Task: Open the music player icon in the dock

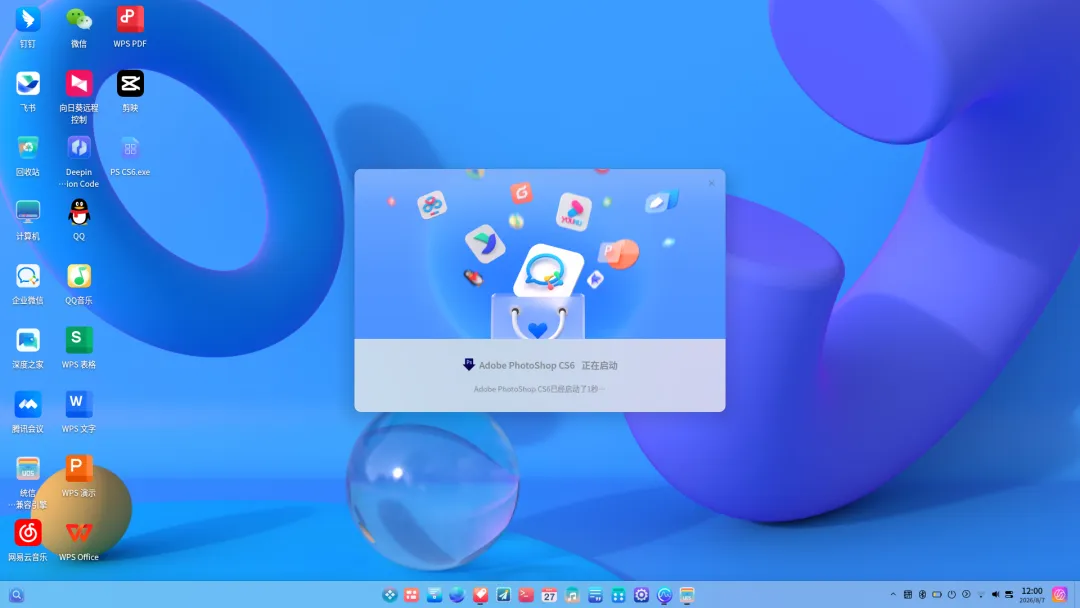Action: point(572,595)
